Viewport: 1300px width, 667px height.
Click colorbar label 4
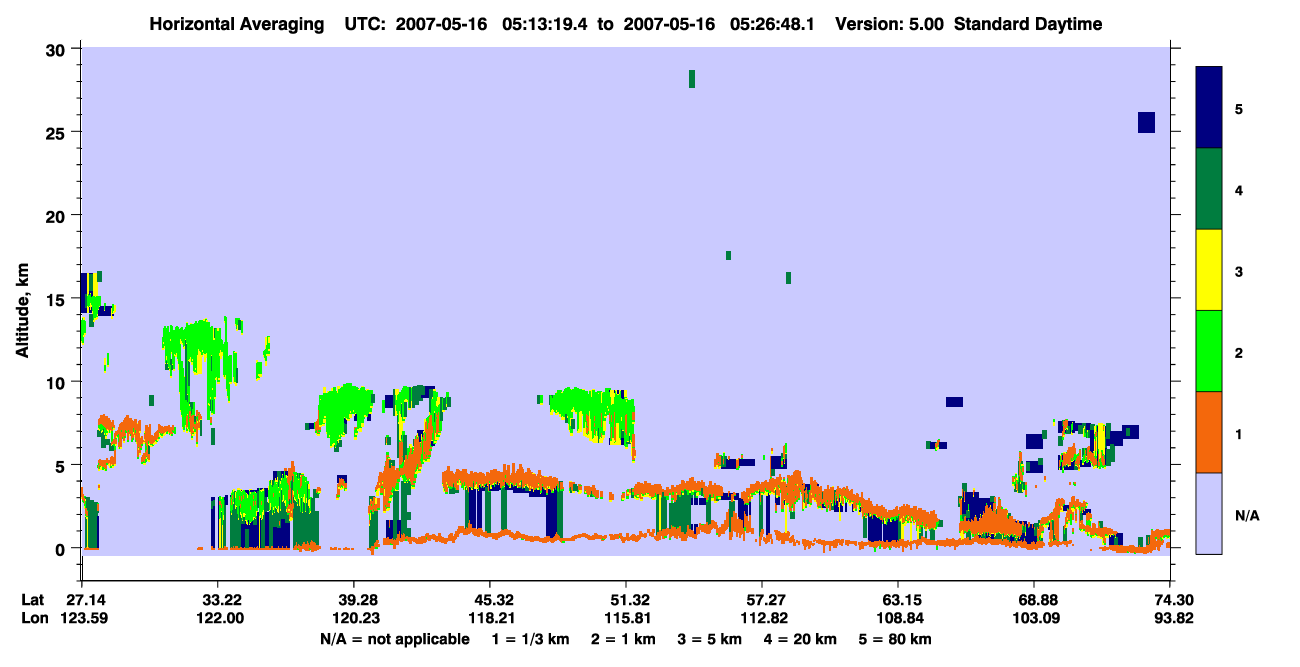[1240, 189]
